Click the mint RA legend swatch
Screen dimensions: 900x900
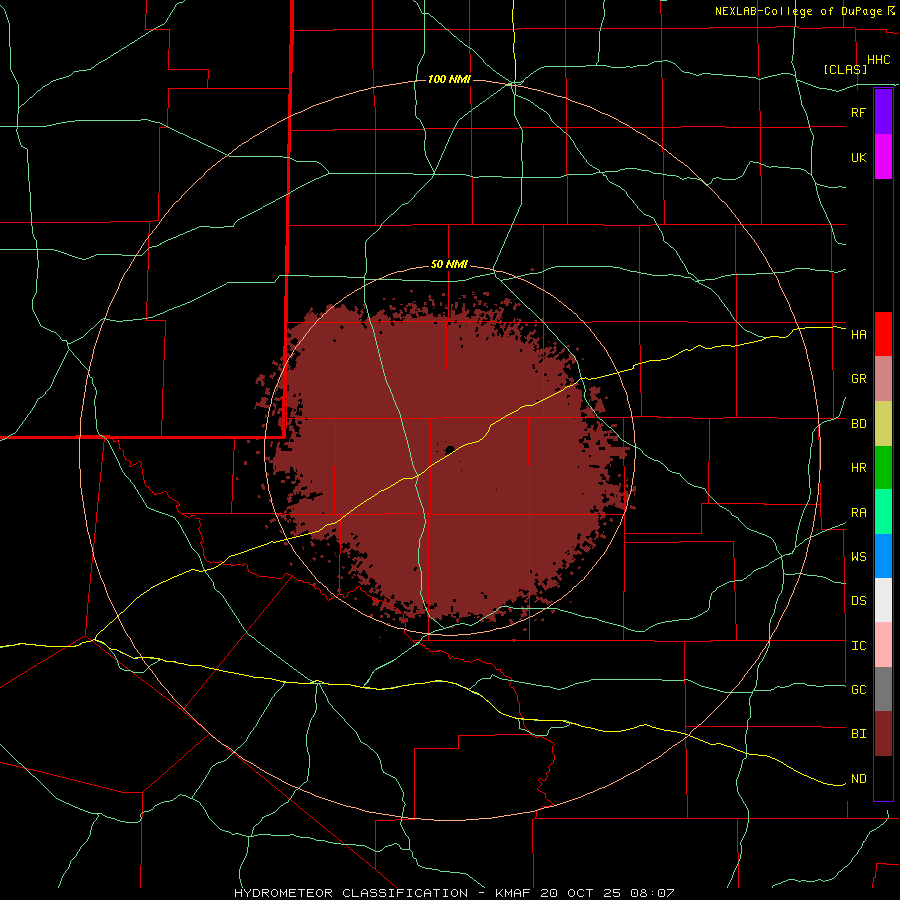[883, 512]
